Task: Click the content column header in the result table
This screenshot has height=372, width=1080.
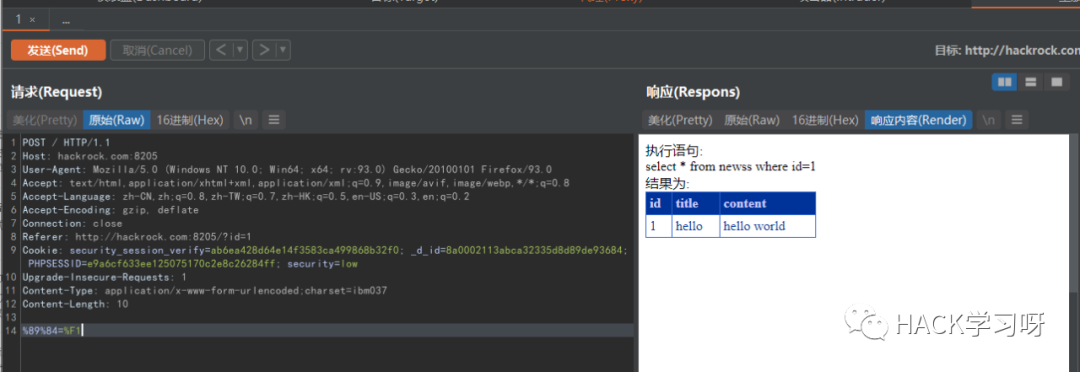Action: click(767, 203)
